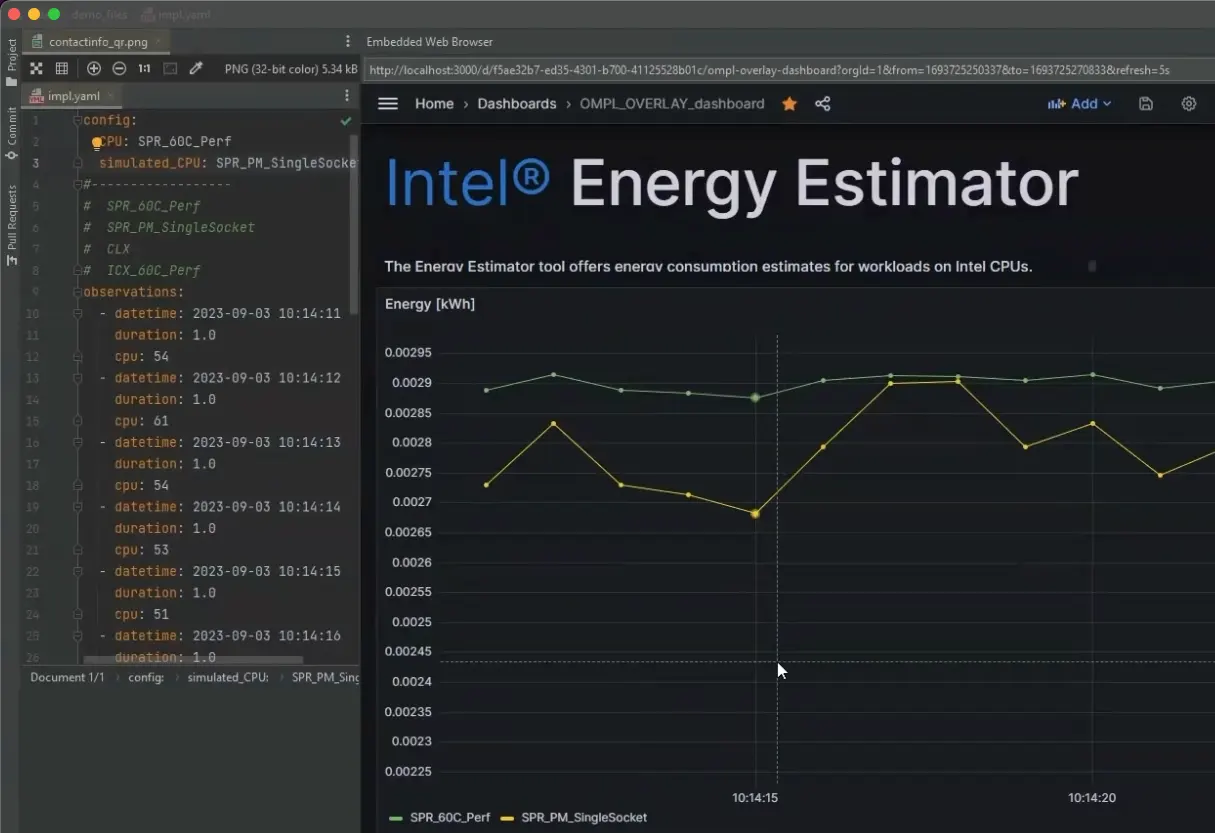The height and width of the screenshot is (833, 1215).
Task: Open the Grafana hamburger navigation menu
Action: pyautogui.click(x=388, y=103)
